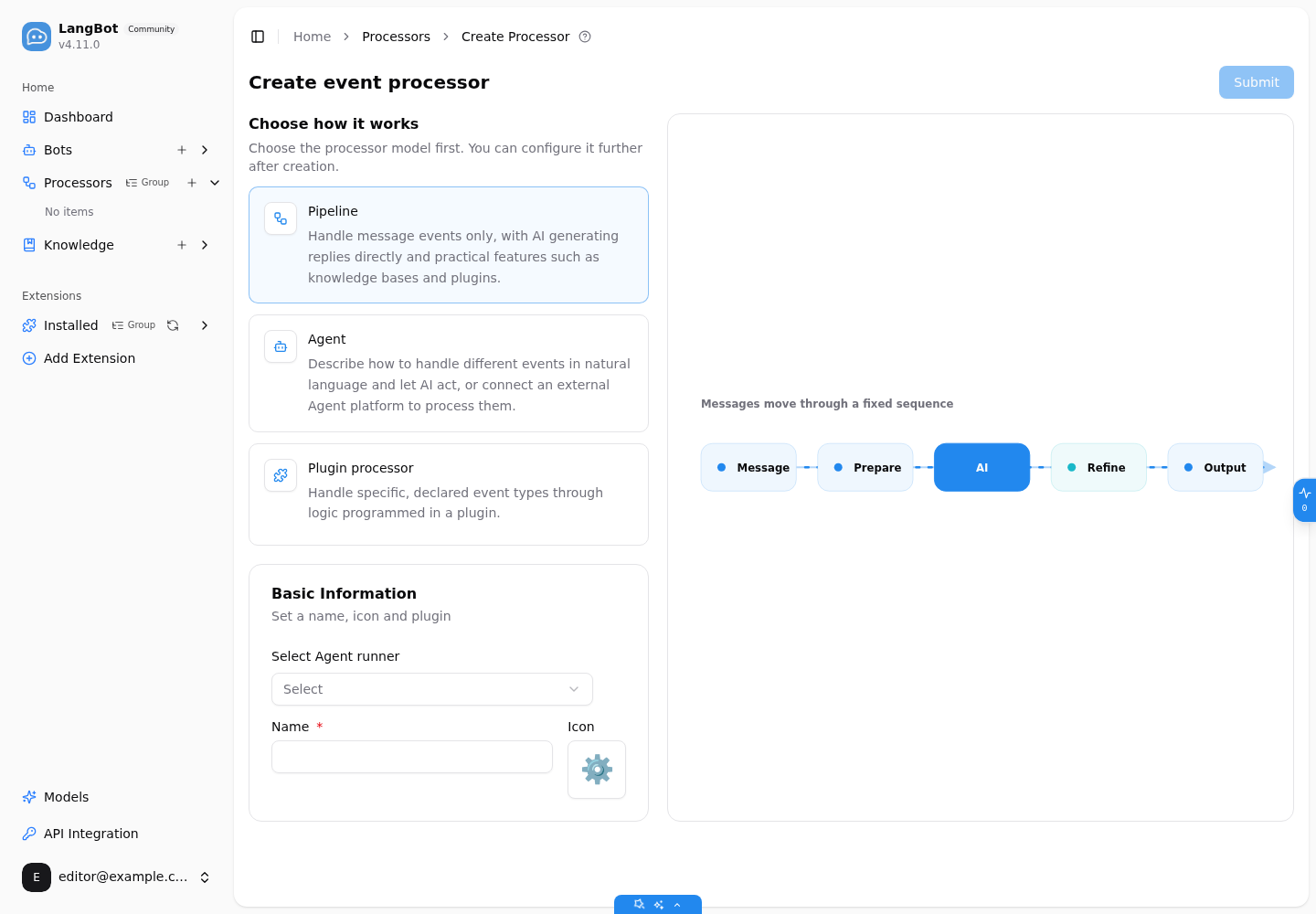Screen dimensions: 1316x914
Task: Add a new bot with plus icon
Action: (x=182, y=150)
